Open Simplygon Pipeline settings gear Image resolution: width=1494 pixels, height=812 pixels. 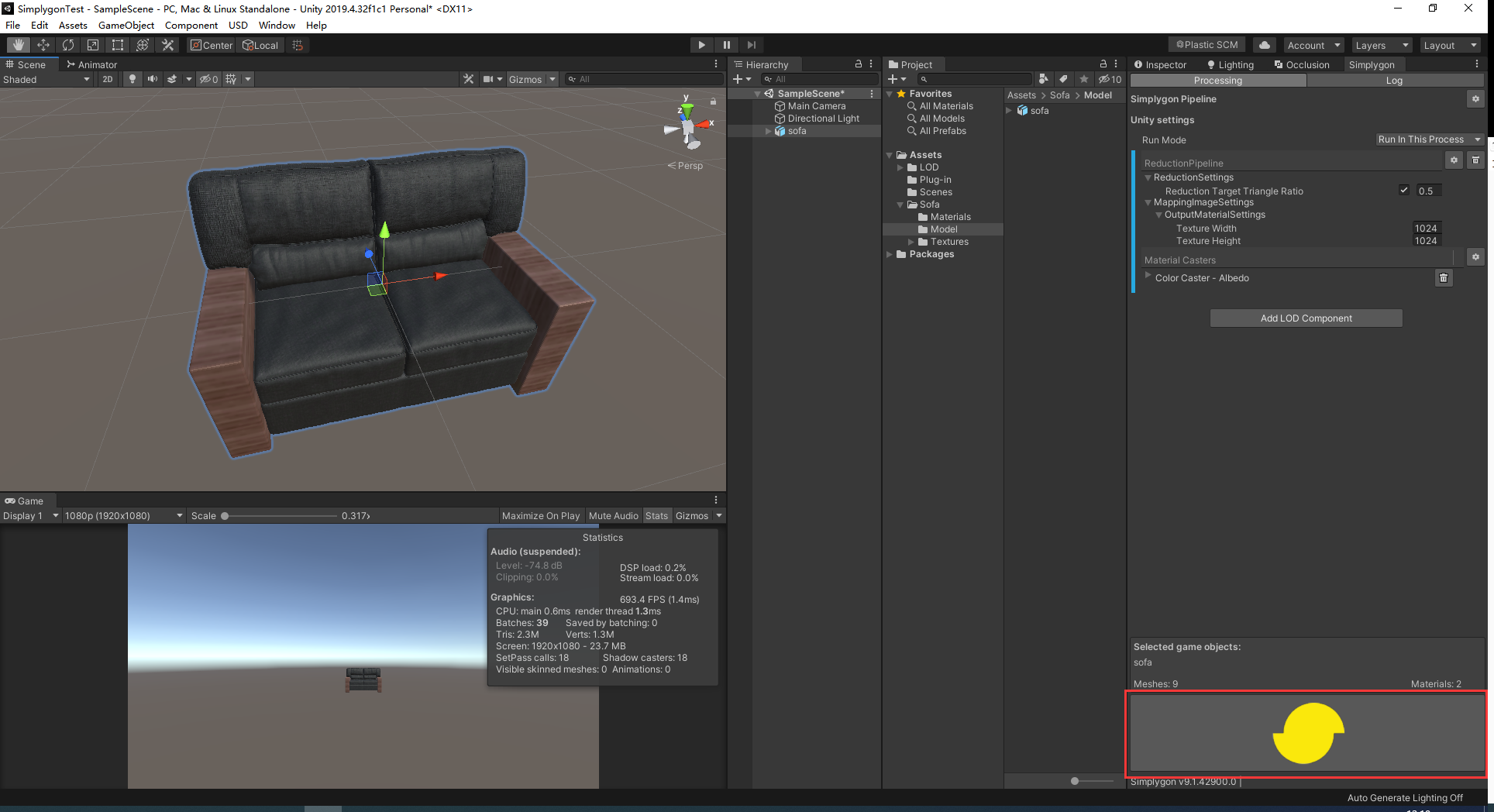1475,99
